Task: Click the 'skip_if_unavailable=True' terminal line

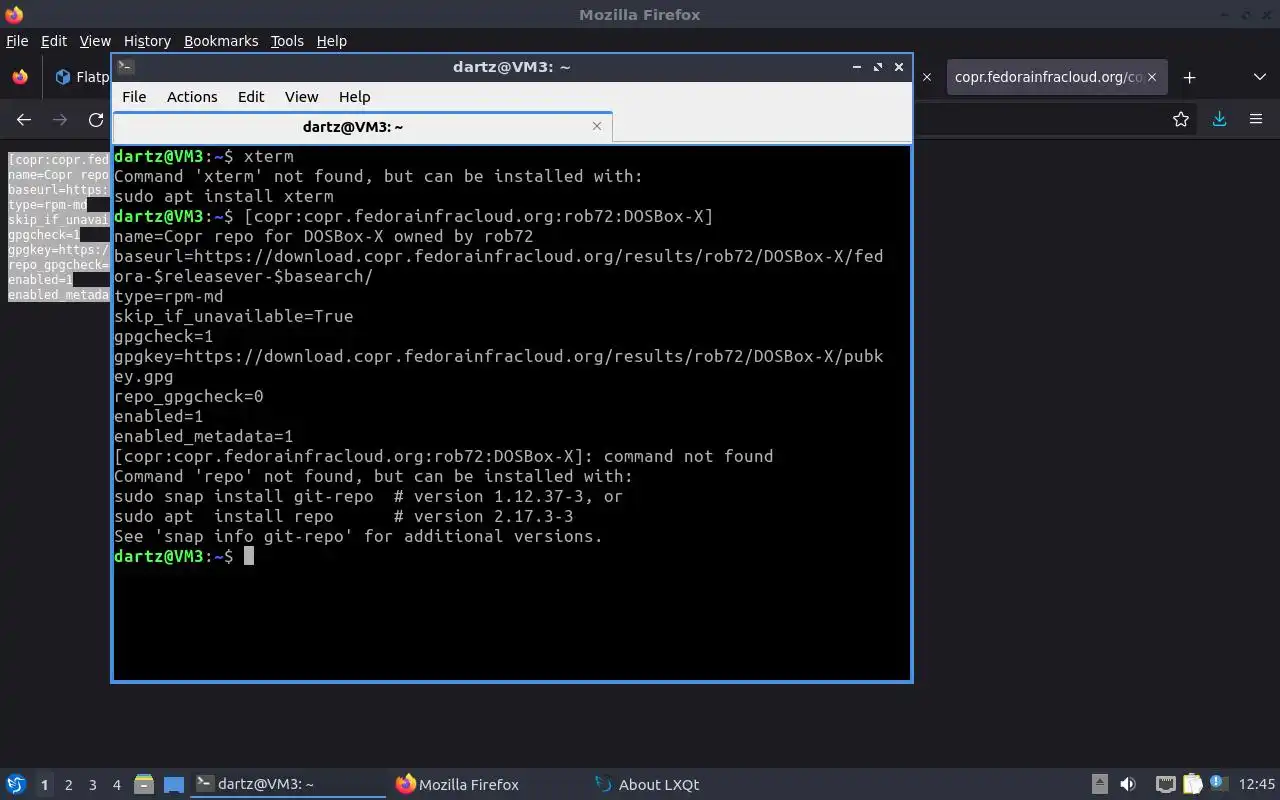Action: pos(234,316)
